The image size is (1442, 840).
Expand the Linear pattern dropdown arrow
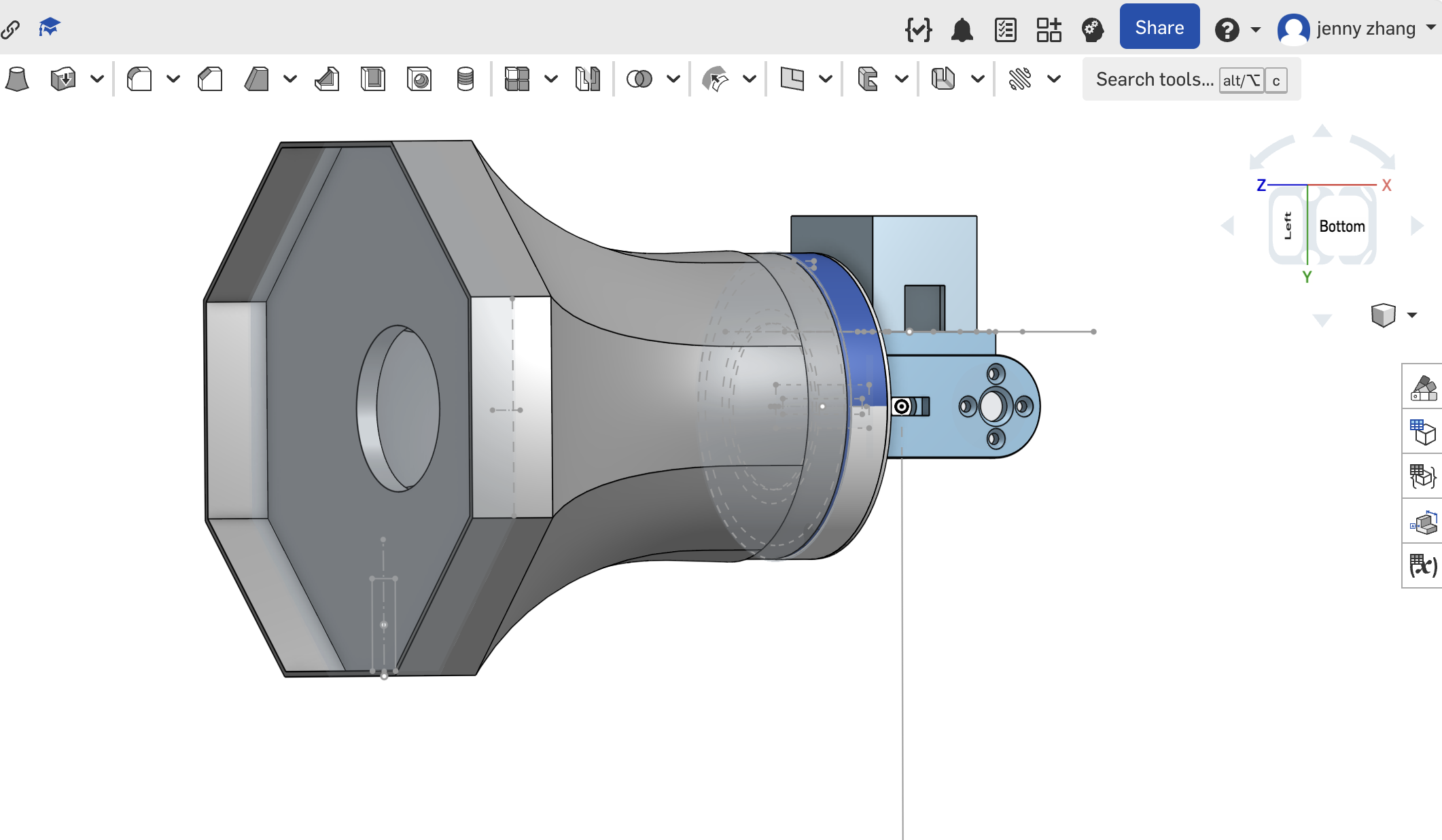551,79
